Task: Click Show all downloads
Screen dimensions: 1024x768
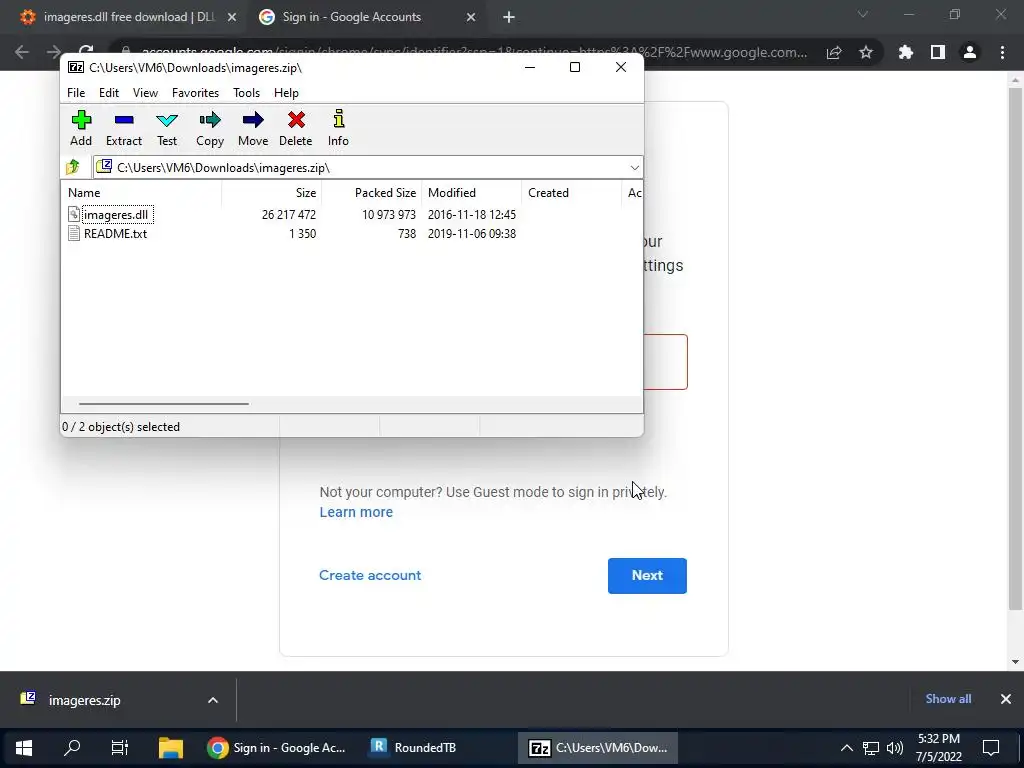Action: tap(948, 699)
